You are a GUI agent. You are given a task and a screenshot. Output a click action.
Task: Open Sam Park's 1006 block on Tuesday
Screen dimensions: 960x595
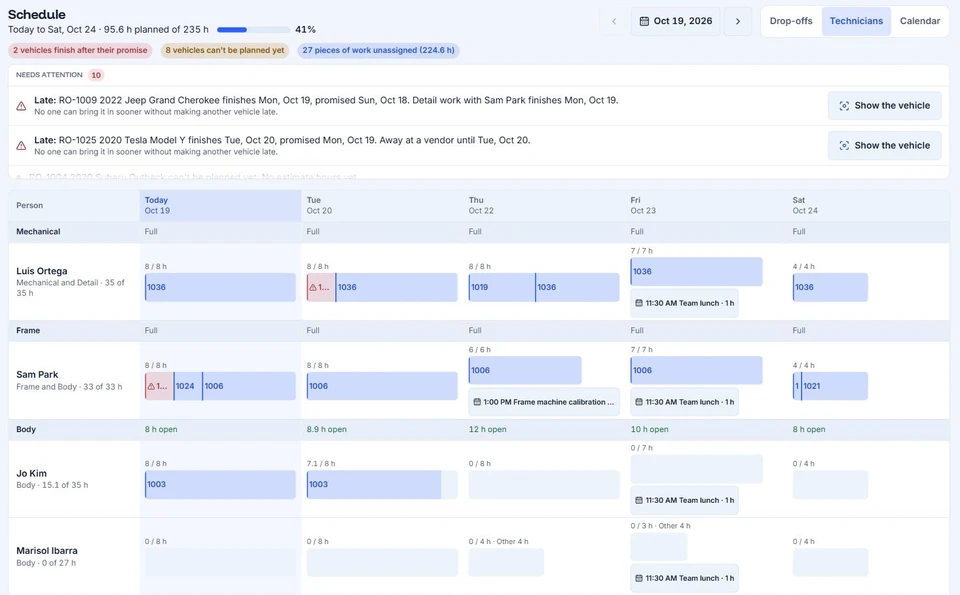[x=382, y=386]
